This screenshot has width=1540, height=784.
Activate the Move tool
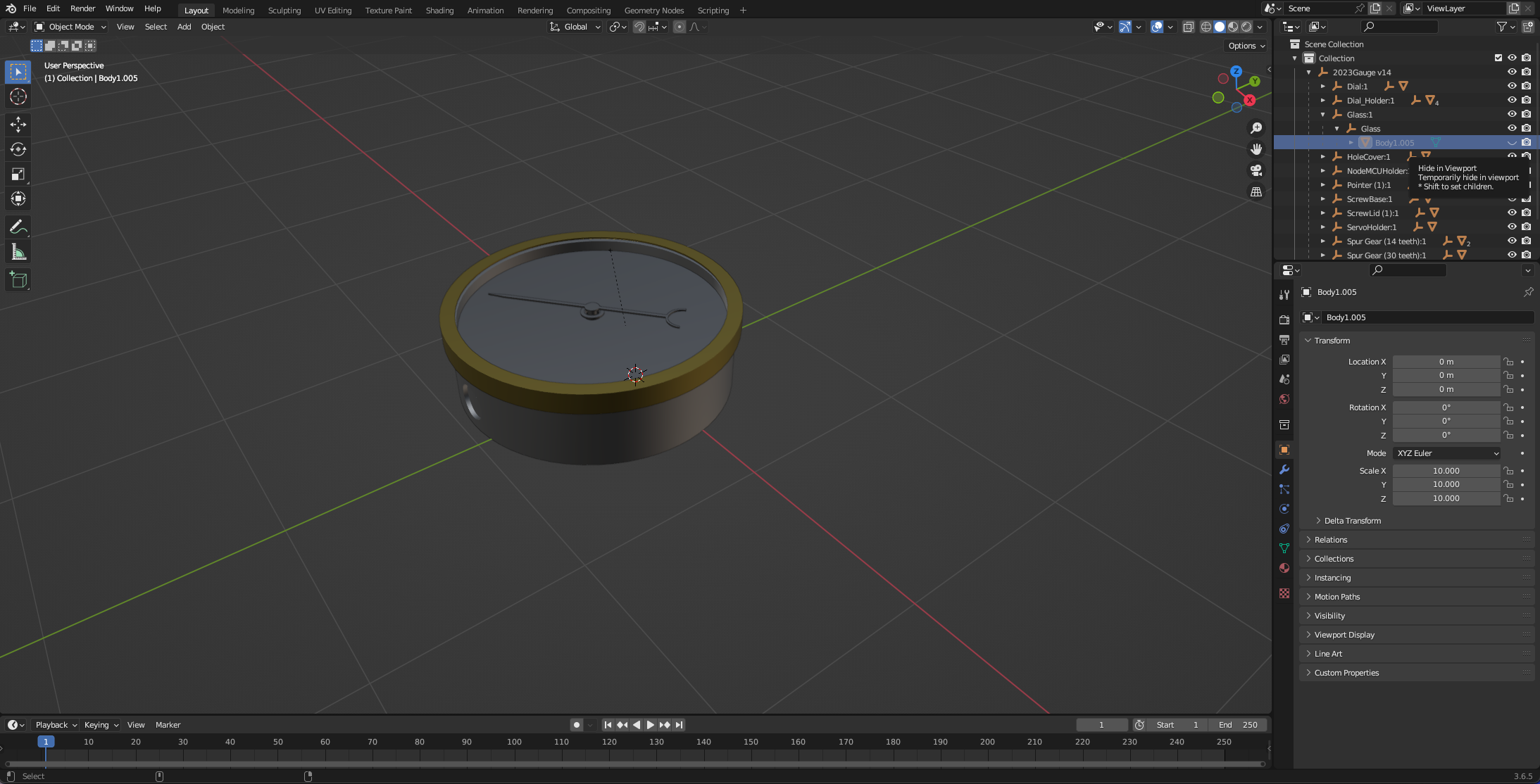(x=18, y=125)
